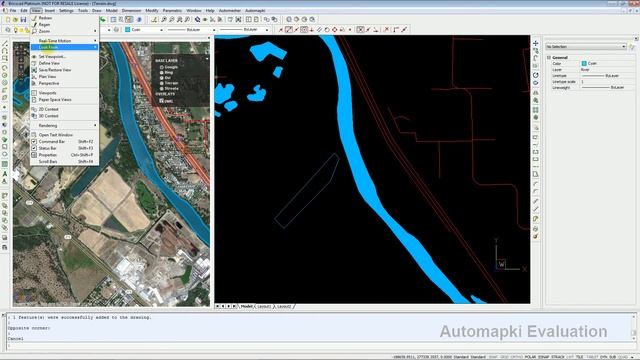Click the first zoom magnifier toolbar icon
This screenshot has height=360, width=640.
click(164, 20)
